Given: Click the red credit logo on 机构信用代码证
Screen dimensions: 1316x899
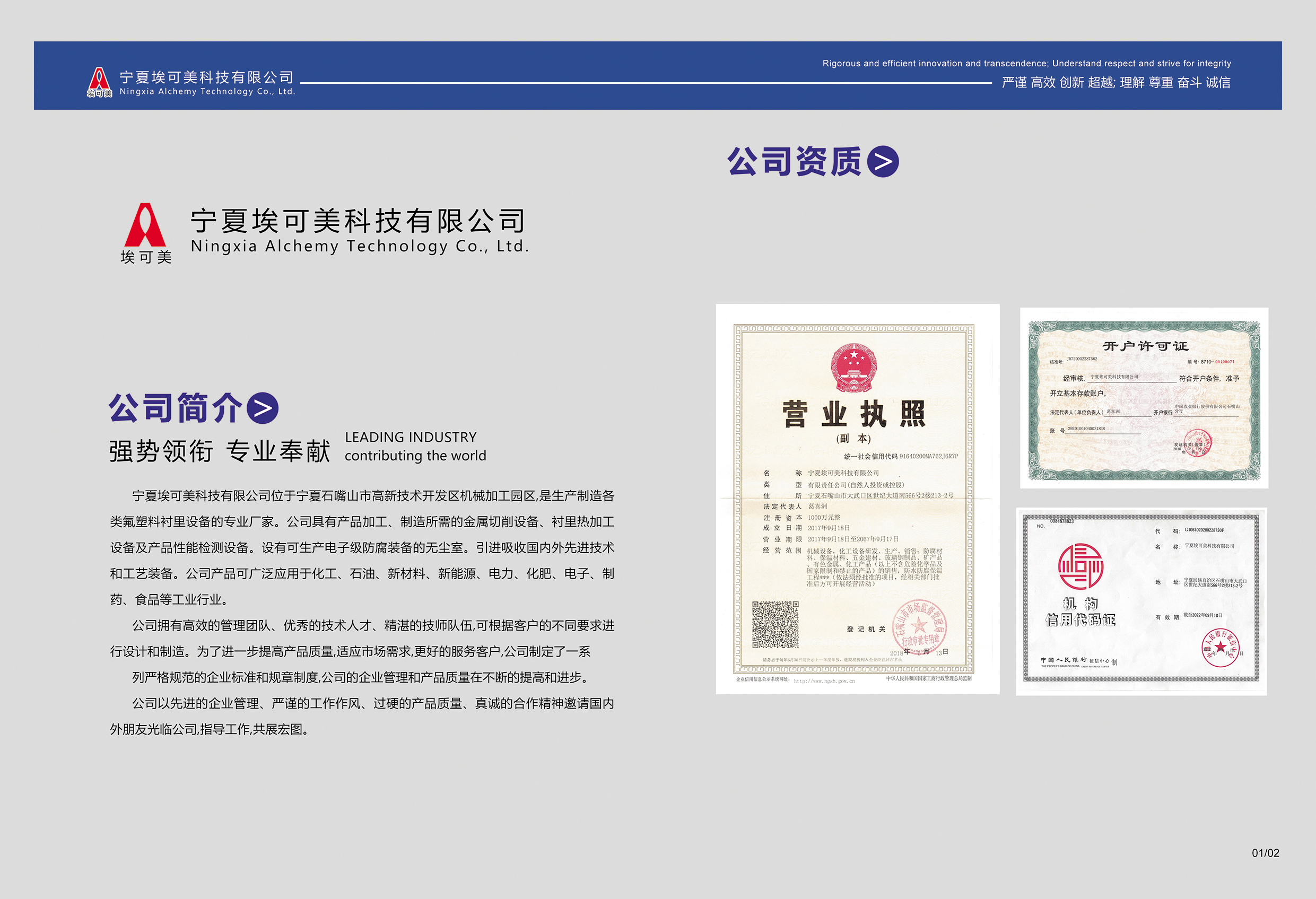Looking at the screenshot, I should pyautogui.click(x=1081, y=566).
